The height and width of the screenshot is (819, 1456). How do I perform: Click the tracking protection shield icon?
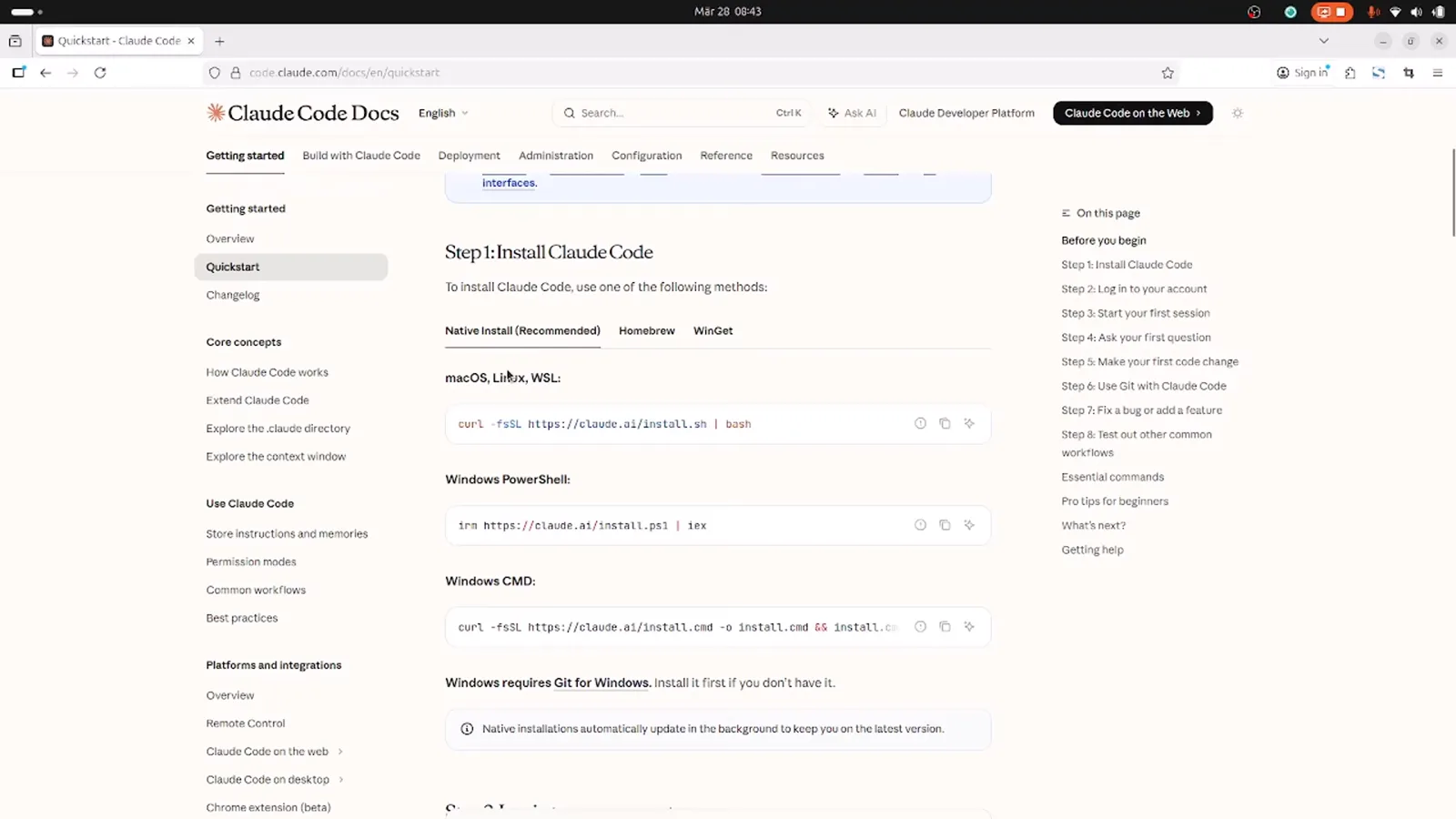point(215,73)
